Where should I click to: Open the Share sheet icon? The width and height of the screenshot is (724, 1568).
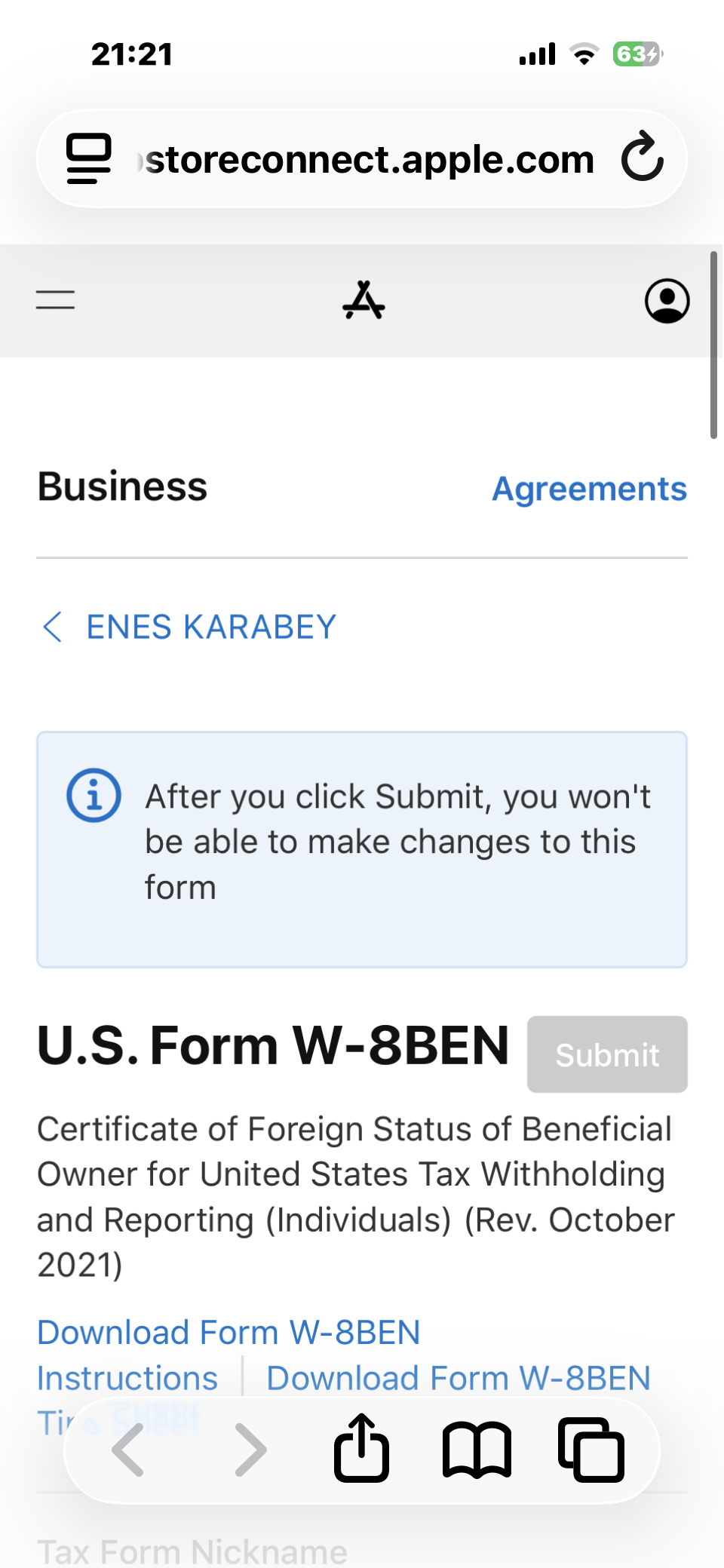coord(362,1448)
